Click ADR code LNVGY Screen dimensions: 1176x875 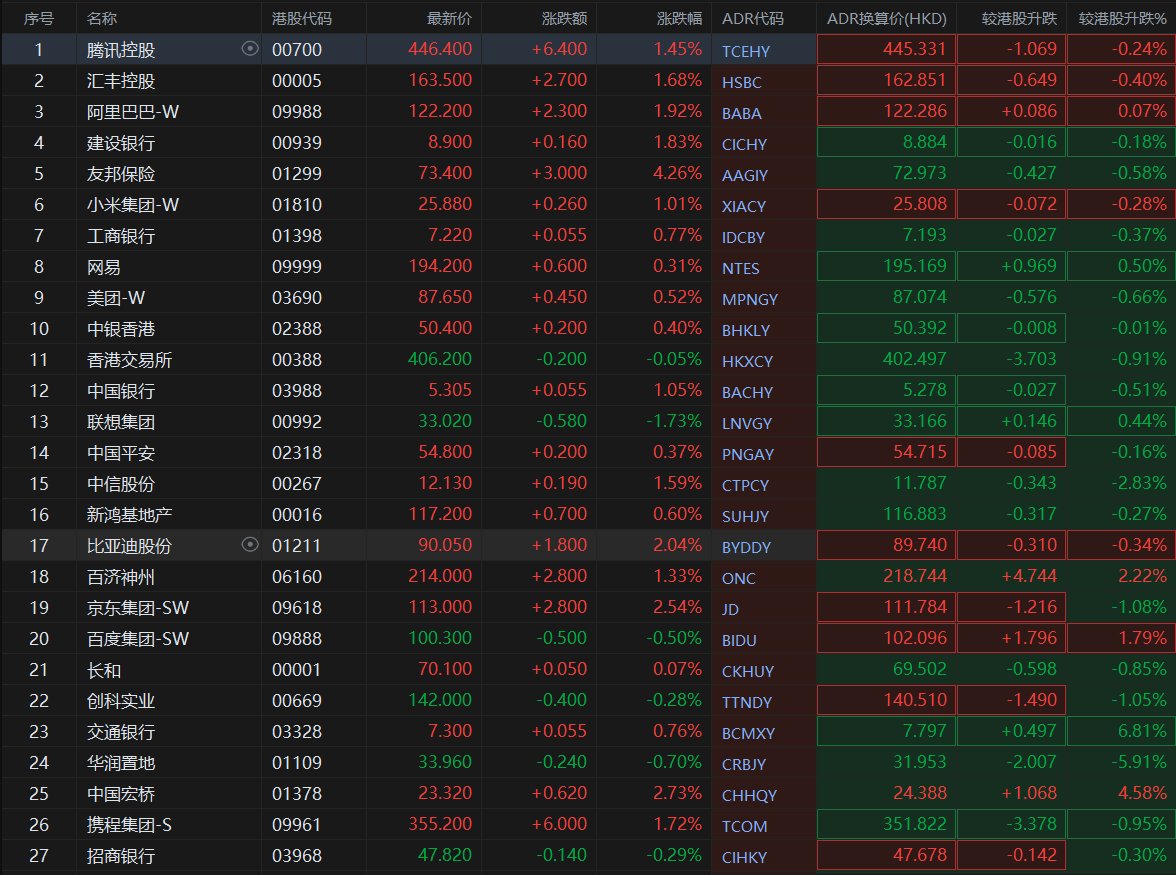coord(746,424)
